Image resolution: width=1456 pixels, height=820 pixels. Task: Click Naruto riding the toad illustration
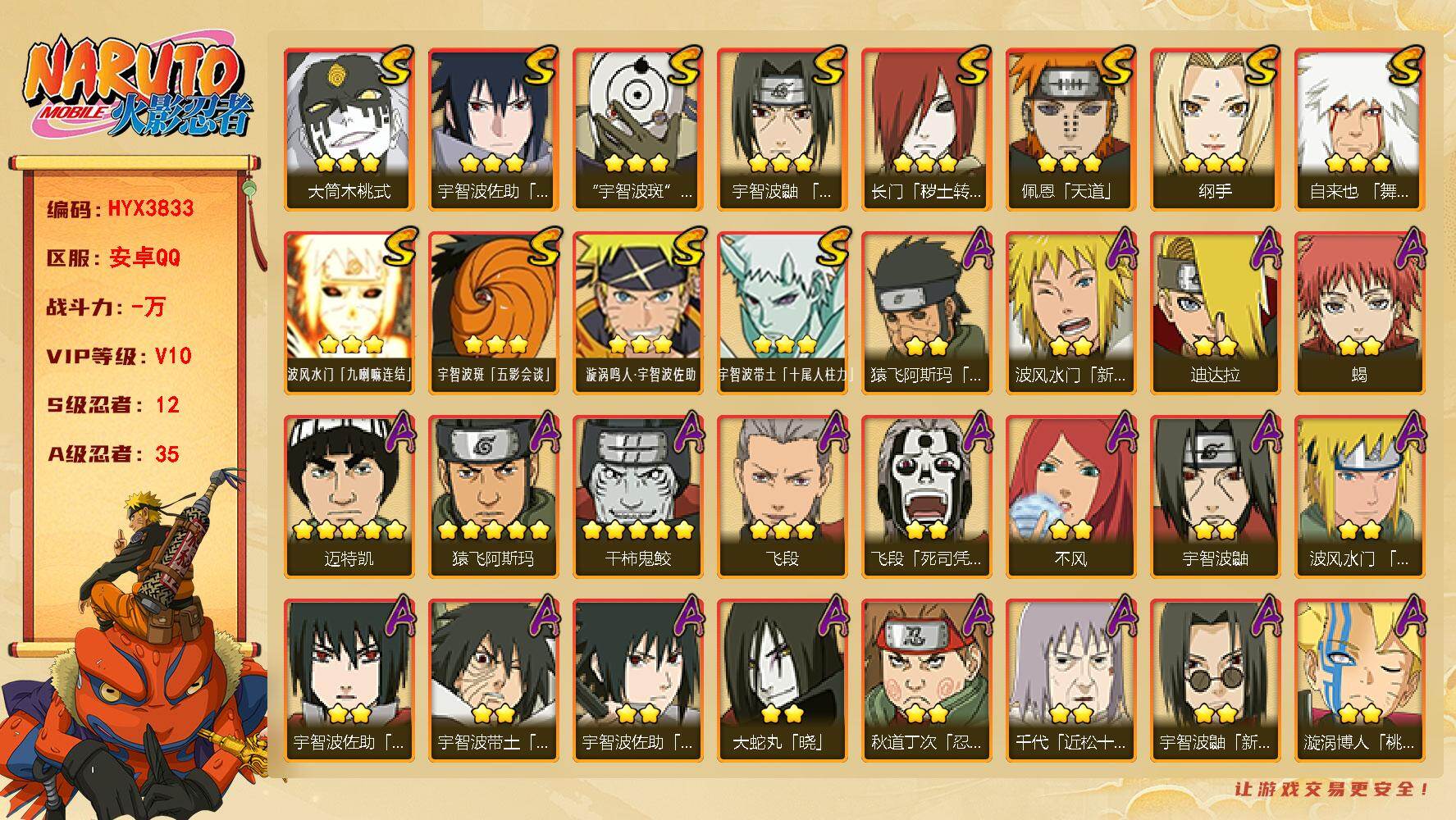pyautogui.click(x=135, y=644)
